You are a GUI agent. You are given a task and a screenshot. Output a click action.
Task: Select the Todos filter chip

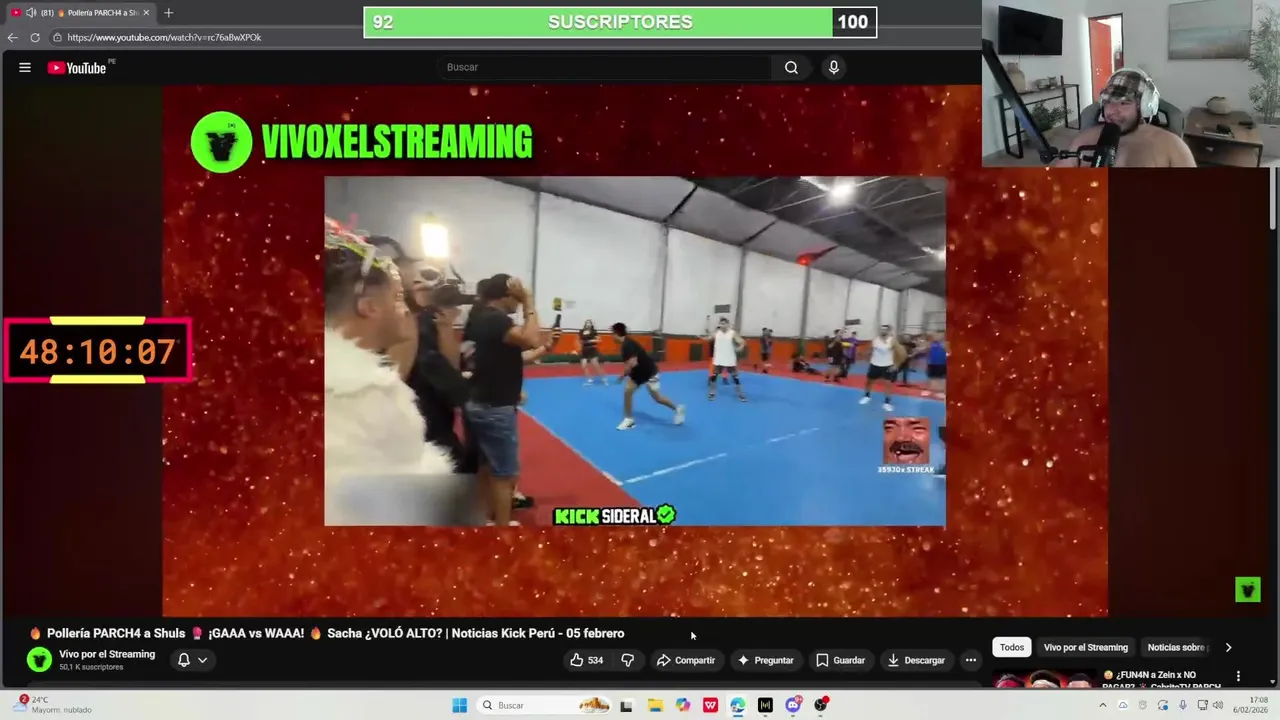click(1012, 647)
